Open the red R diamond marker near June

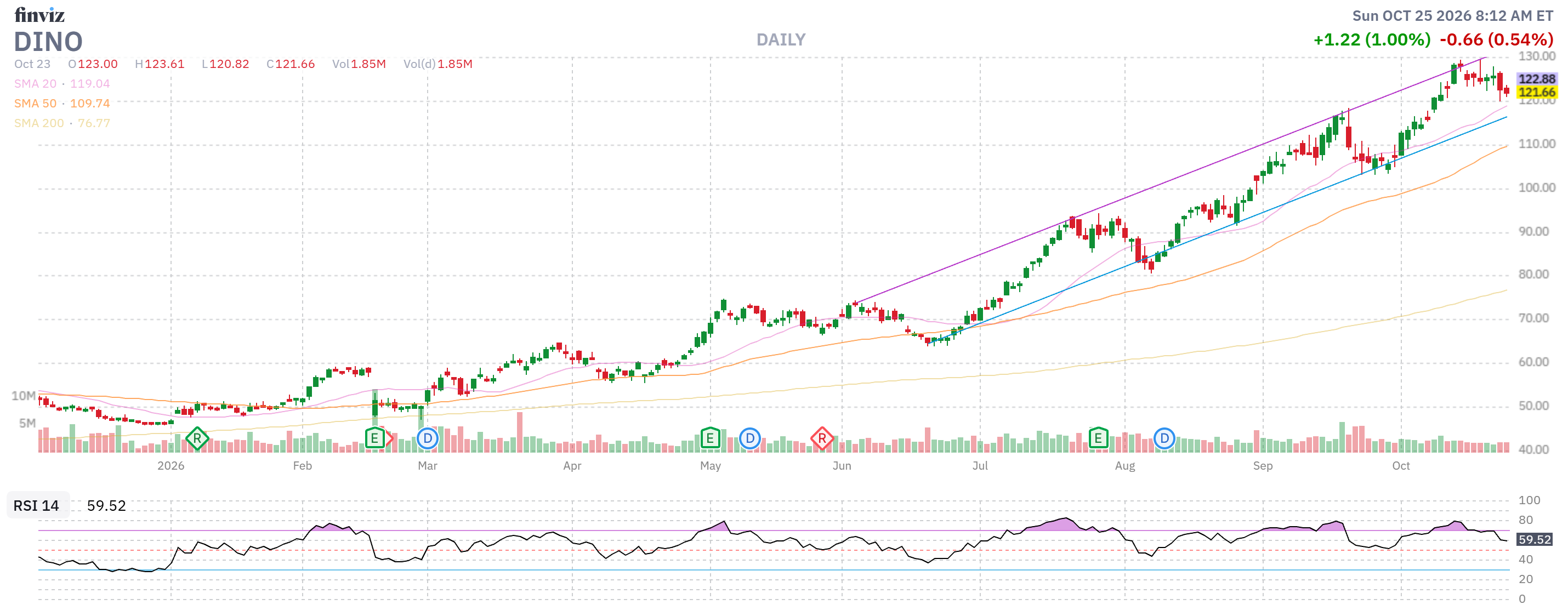coord(822,438)
